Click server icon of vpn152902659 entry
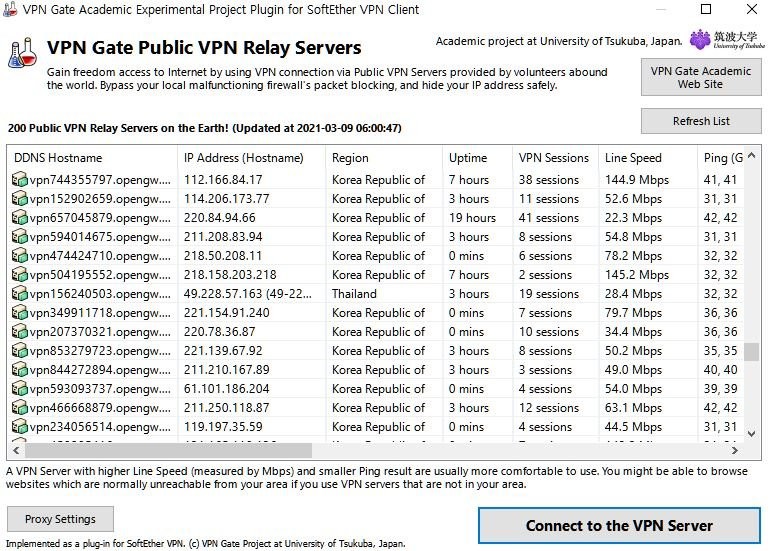The image size is (770, 551). click(19, 199)
